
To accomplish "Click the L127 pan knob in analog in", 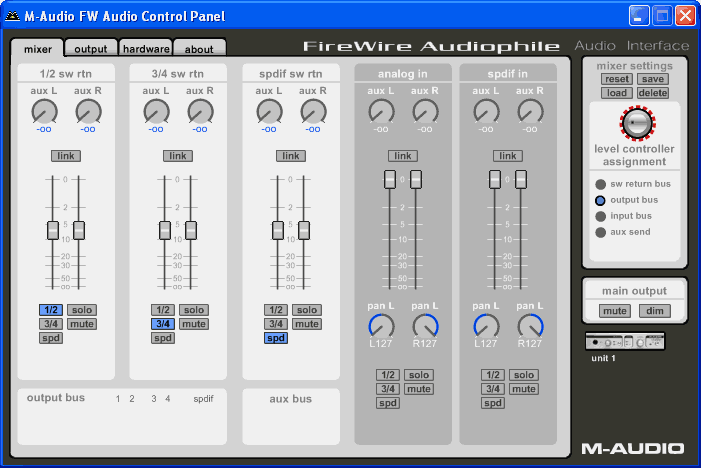I will point(381,326).
